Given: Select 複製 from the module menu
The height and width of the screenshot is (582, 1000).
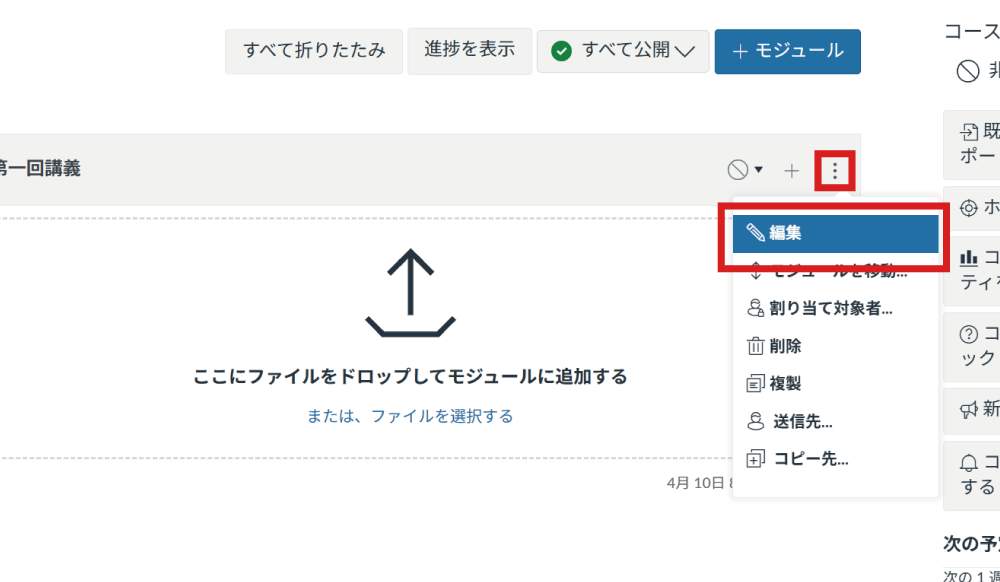Looking at the screenshot, I should (x=785, y=384).
